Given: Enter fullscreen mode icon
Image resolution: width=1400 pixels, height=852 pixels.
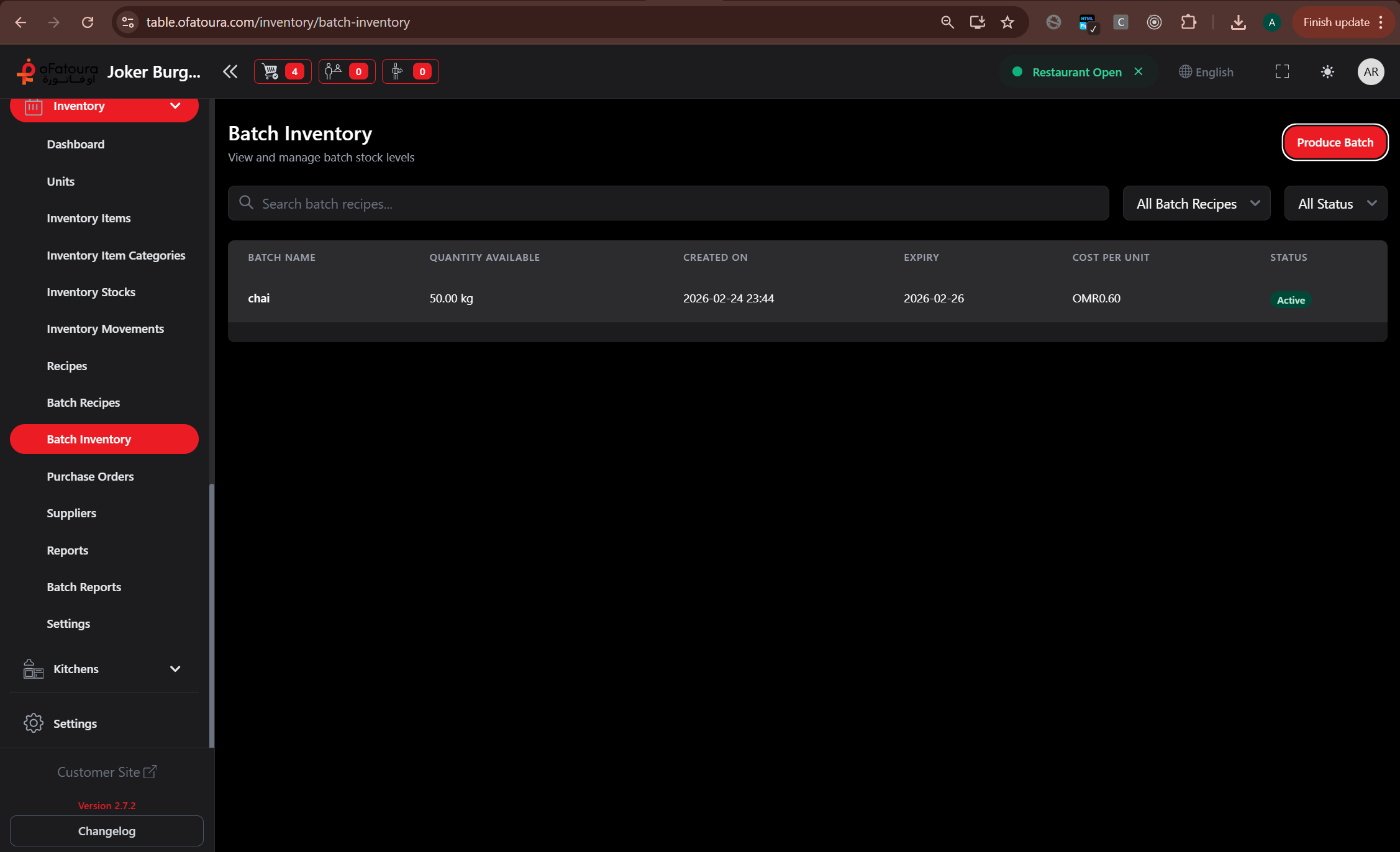Looking at the screenshot, I should [x=1282, y=71].
